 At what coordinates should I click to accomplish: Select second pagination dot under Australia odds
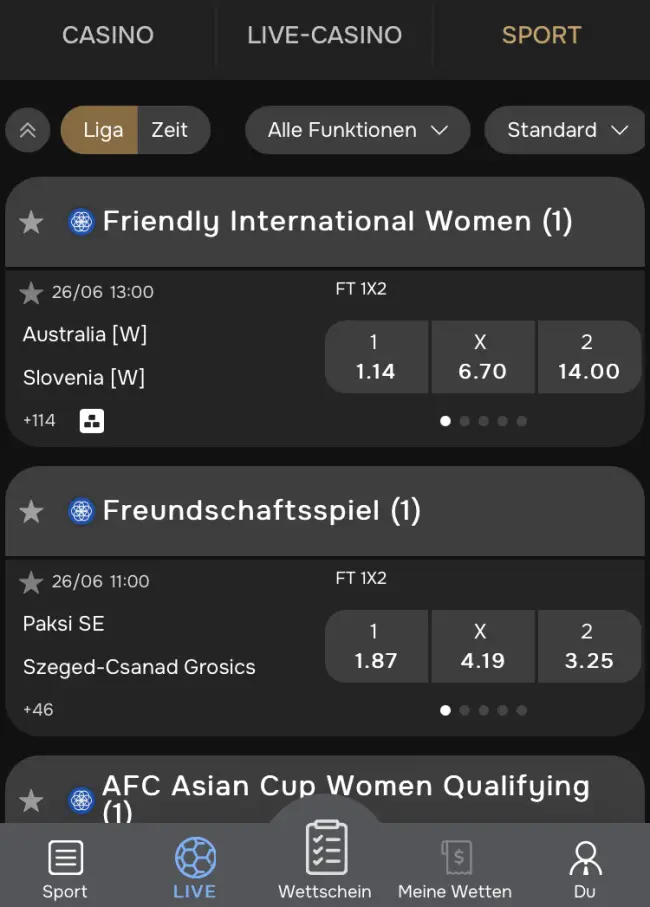click(464, 421)
